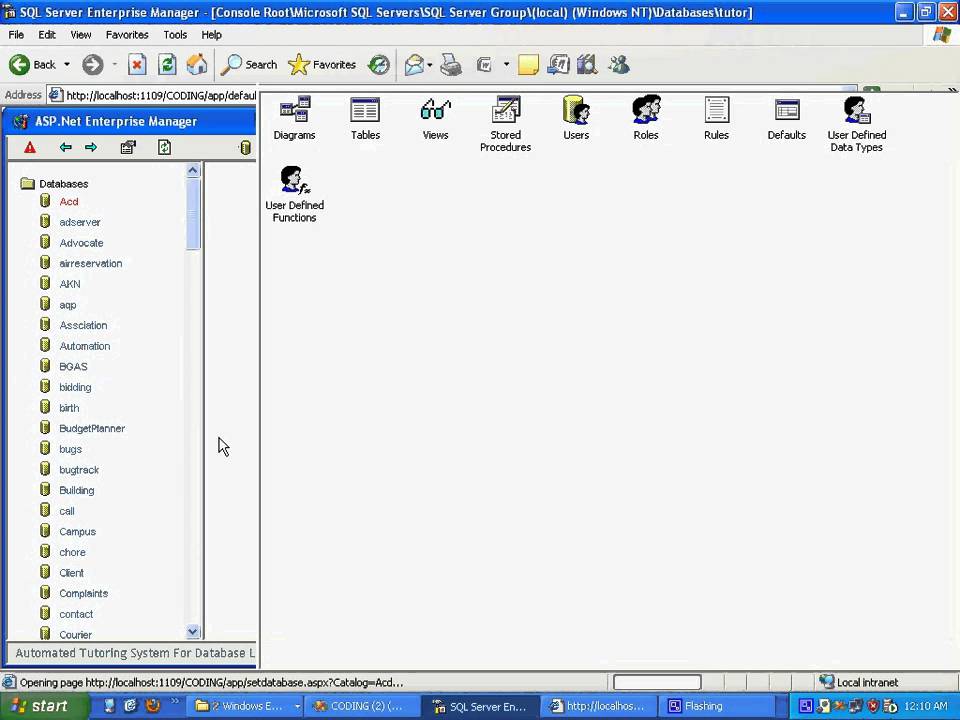The image size is (960, 720).
Task: Select the Courier database
Action: pos(75,634)
